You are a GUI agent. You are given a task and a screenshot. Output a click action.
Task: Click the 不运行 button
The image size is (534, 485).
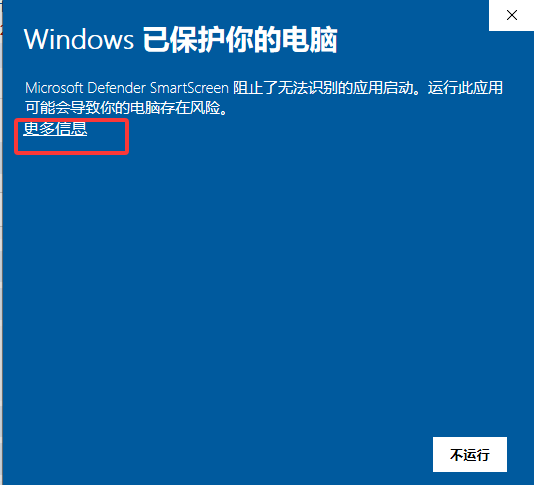[470, 454]
